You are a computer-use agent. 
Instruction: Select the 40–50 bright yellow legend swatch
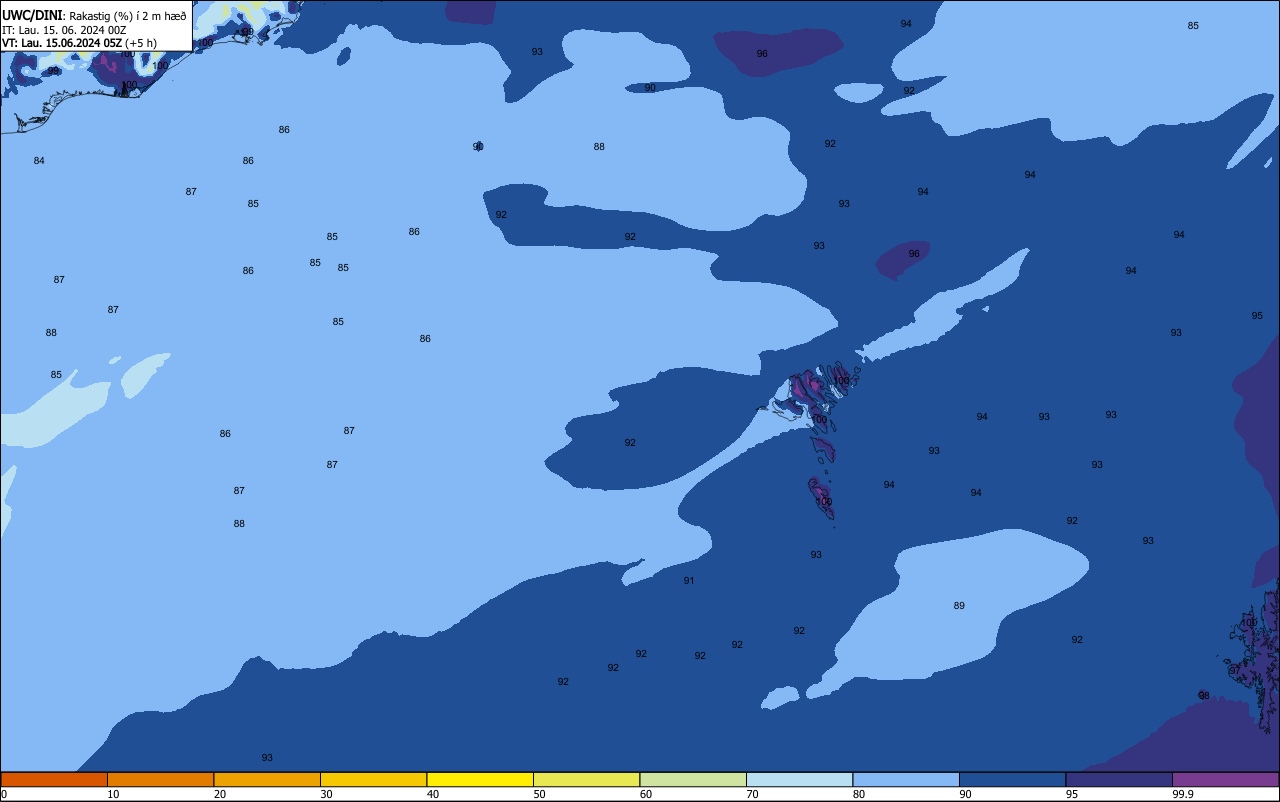(480, 779)
